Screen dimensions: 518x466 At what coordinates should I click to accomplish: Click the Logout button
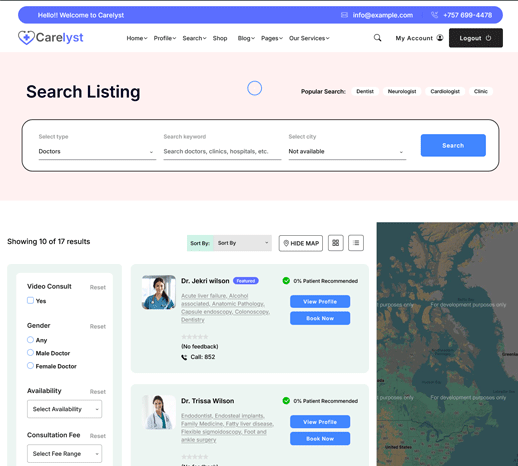click(x=476, y=38)
